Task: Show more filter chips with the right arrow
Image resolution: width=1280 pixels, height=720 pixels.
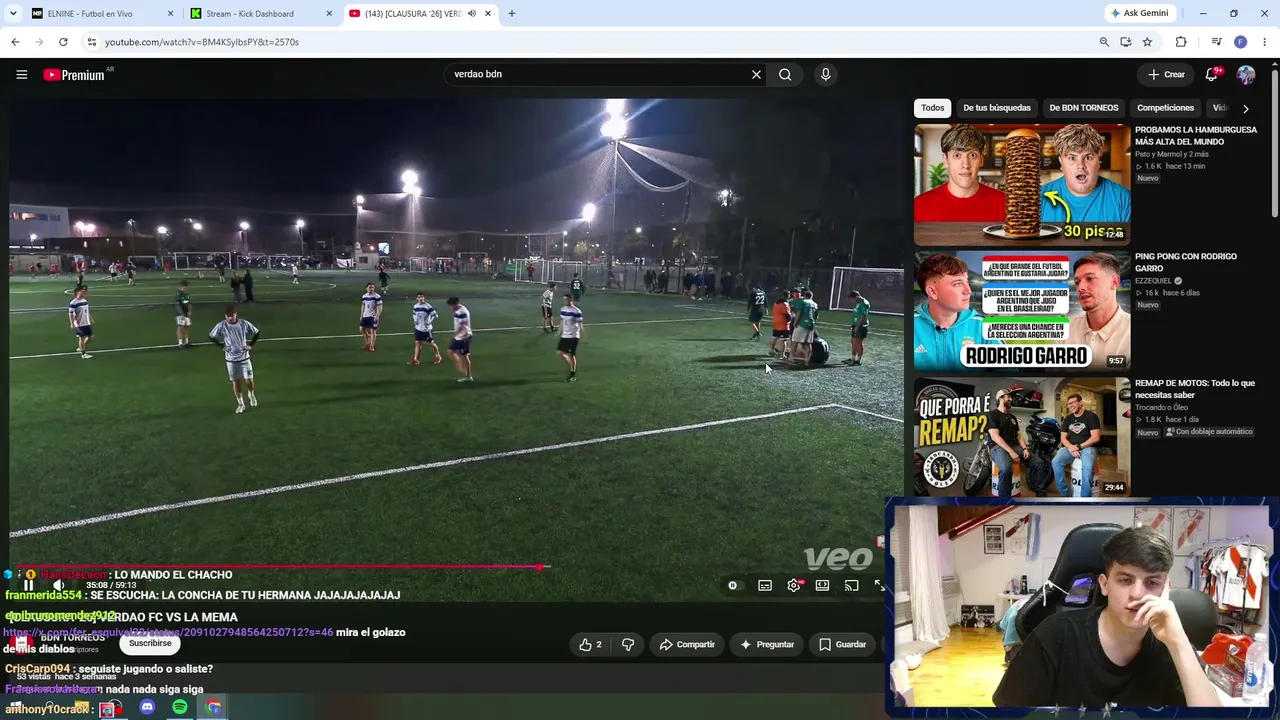Action: click(x=1245, y=108)
